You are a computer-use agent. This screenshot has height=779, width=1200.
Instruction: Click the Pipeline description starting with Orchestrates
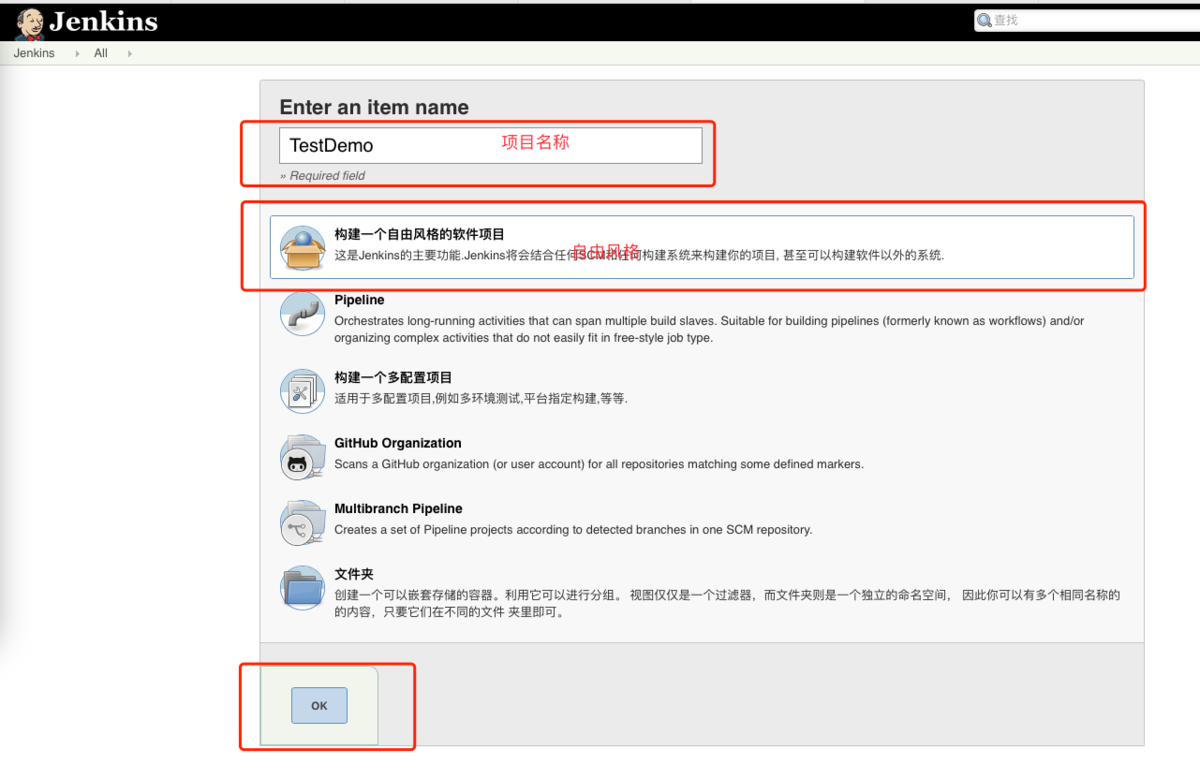point(709,329)
